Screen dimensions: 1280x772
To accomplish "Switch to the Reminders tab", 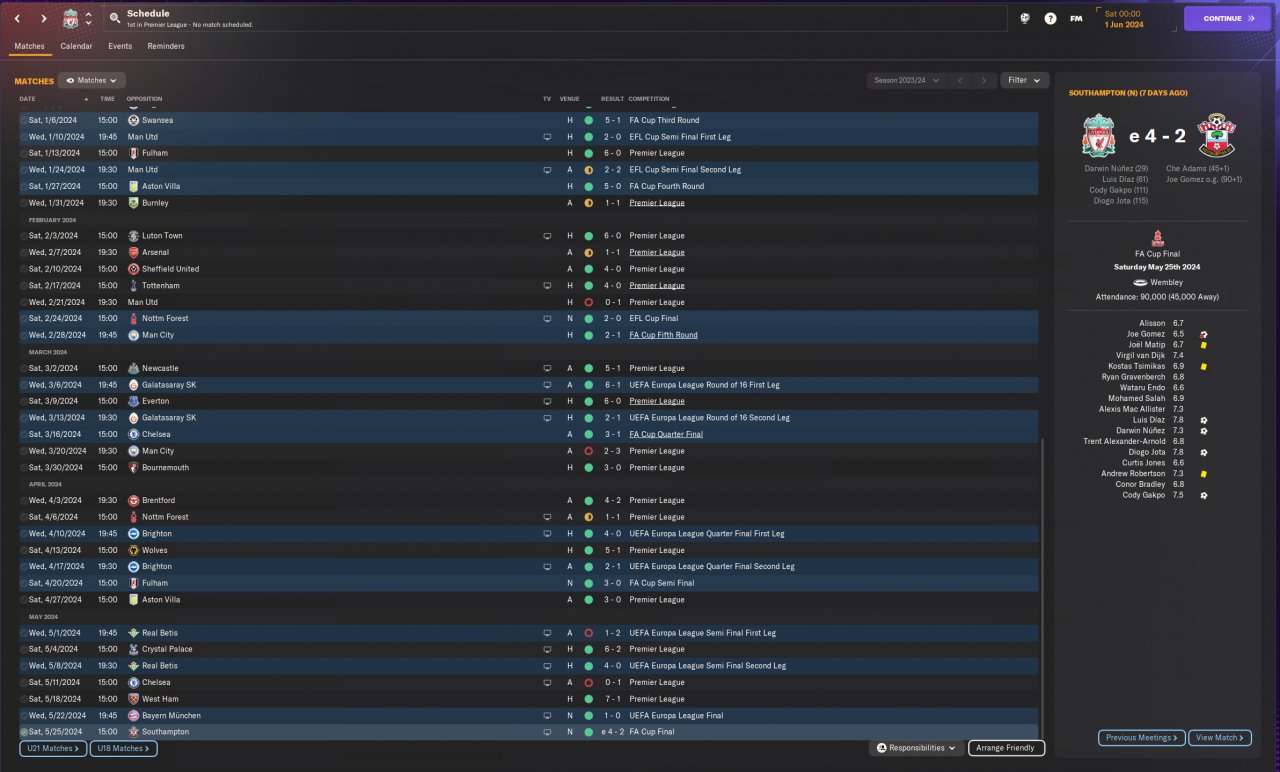I will click(x=166, y=46).
